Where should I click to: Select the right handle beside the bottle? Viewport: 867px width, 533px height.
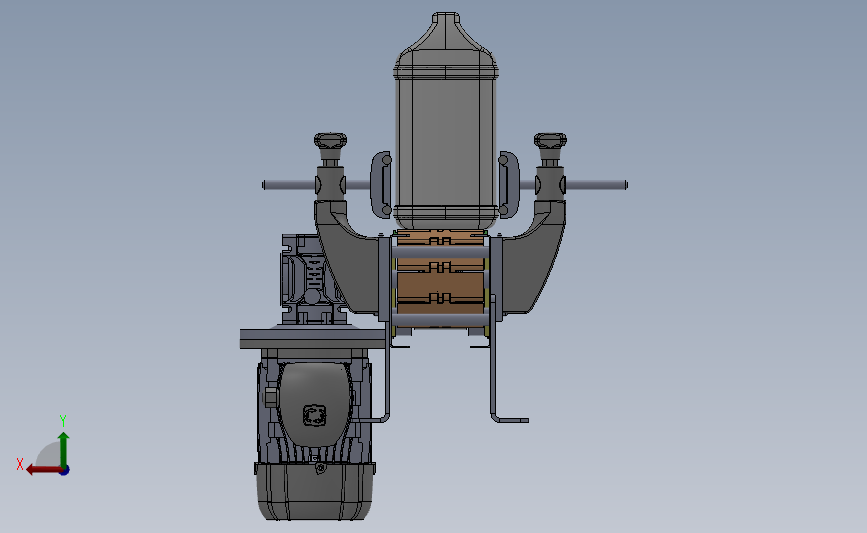click(x=509, y=185)
